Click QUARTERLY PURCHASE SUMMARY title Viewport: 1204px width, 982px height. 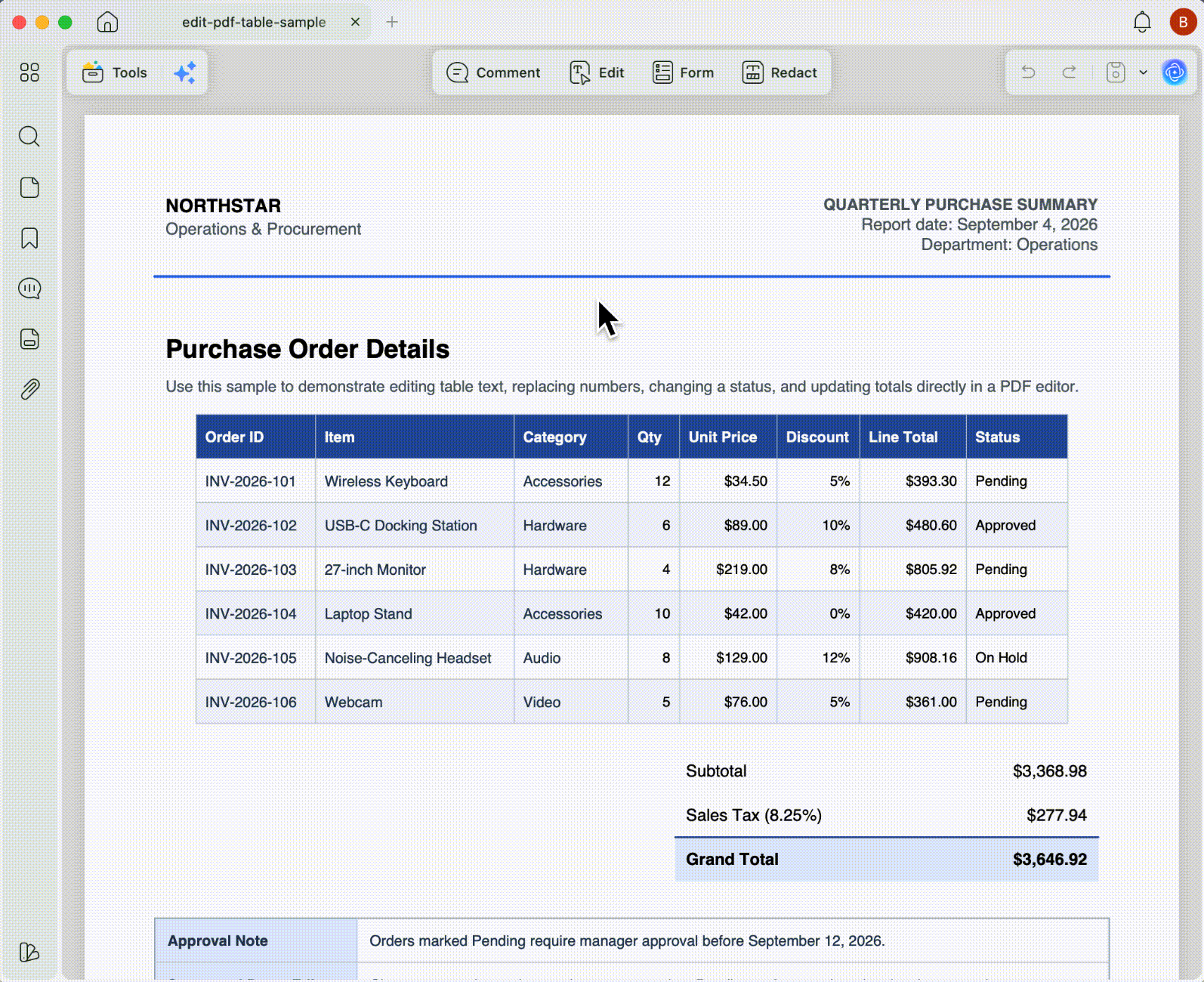960,204
